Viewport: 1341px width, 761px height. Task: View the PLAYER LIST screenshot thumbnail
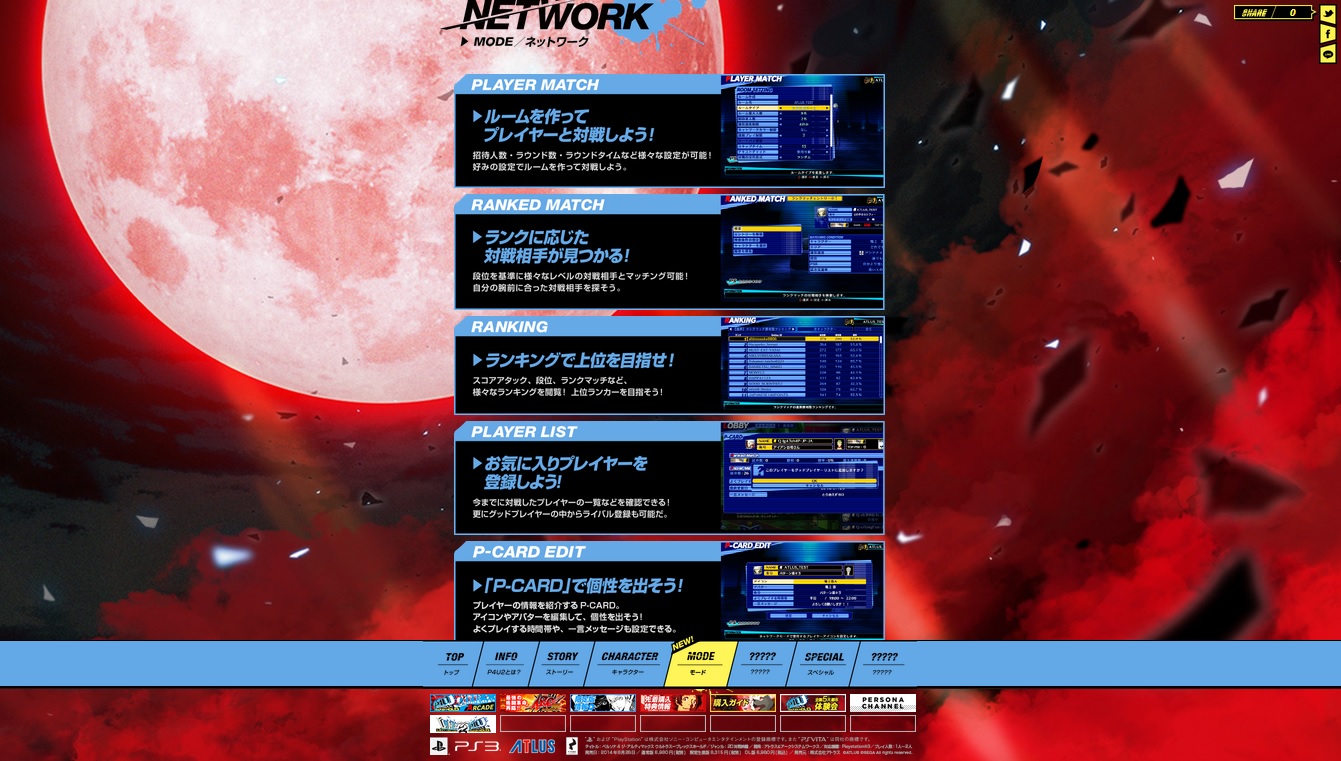click(x=803, y=477)
